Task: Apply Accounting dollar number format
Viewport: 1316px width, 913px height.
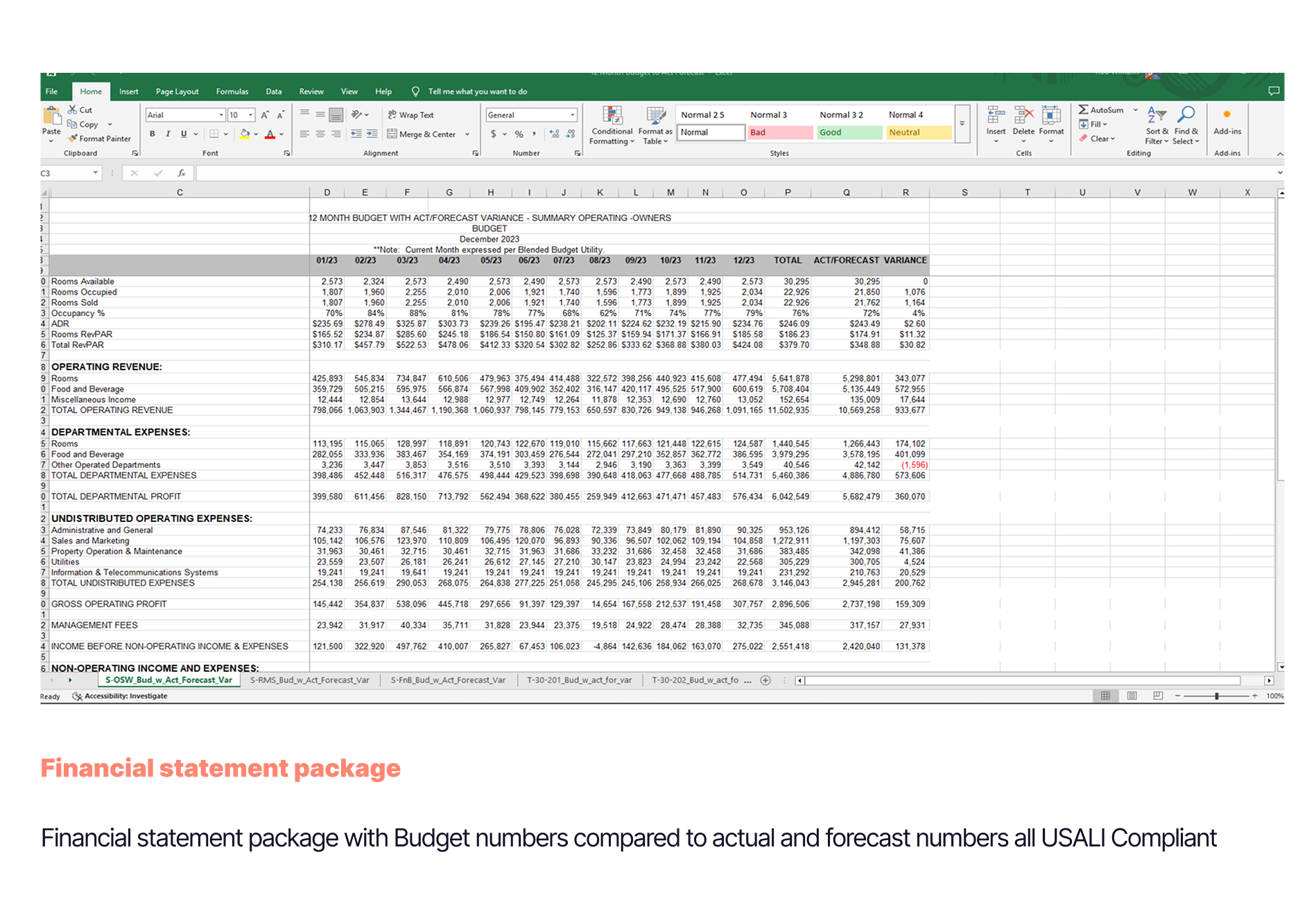Action: point(494,134)
